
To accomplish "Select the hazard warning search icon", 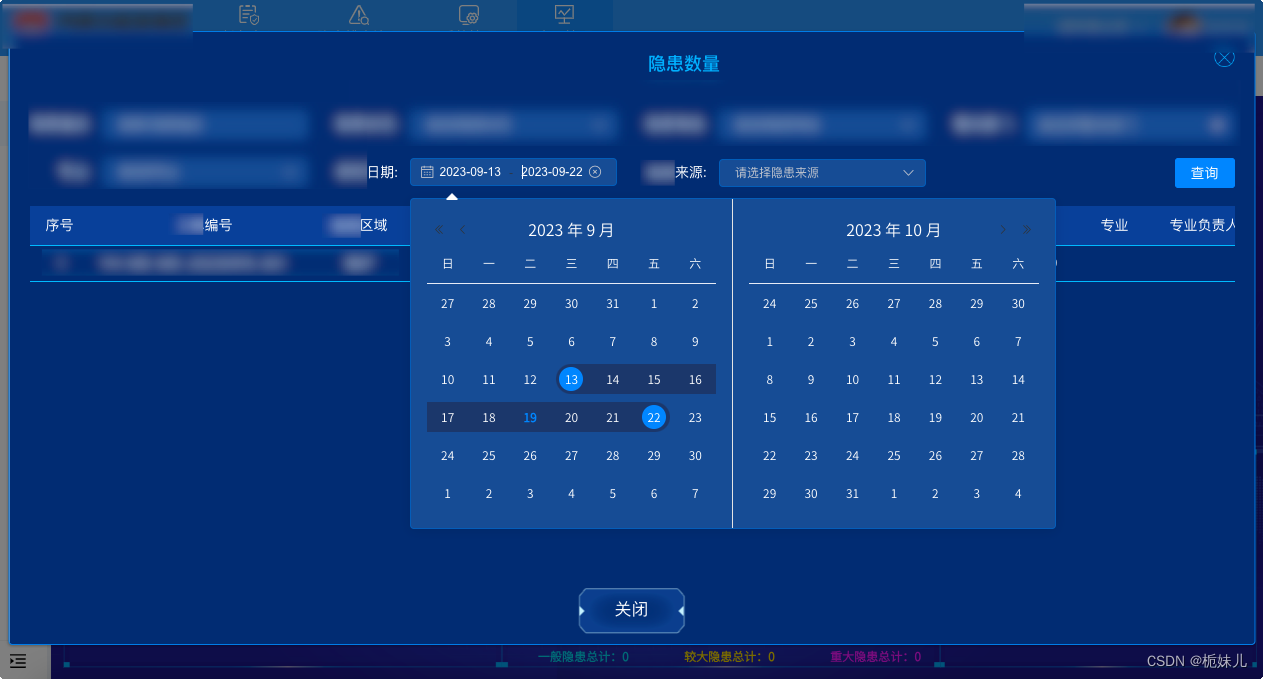I will click(358, 15).
